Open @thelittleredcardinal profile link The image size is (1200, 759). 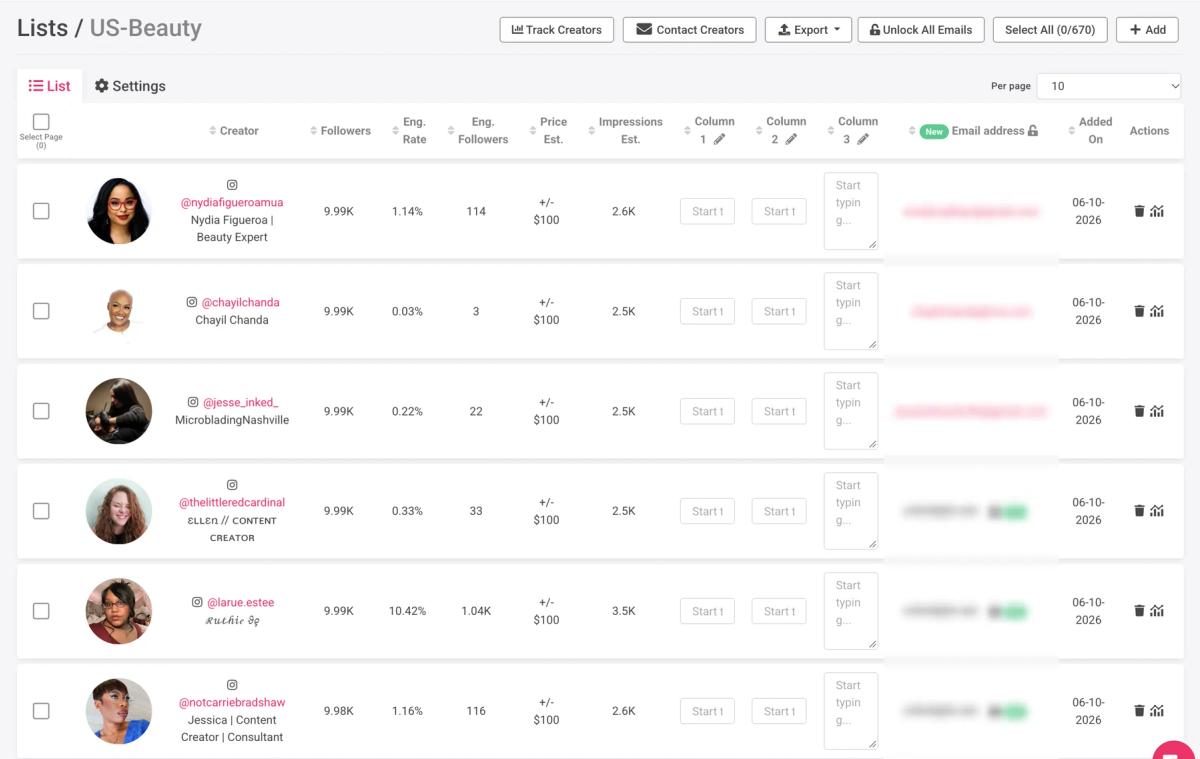[x=232, y=502]
